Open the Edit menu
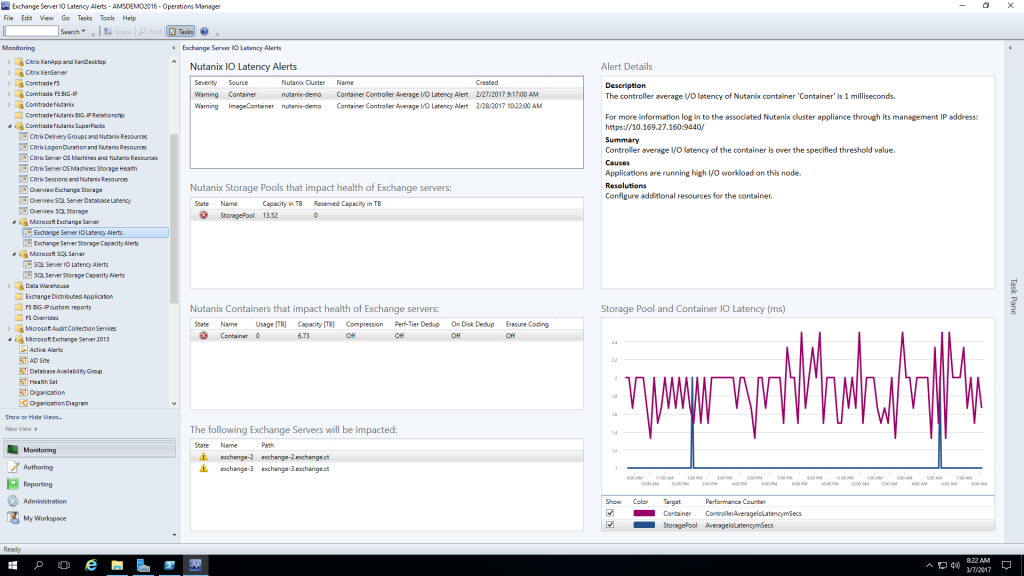 click(27, 18)
